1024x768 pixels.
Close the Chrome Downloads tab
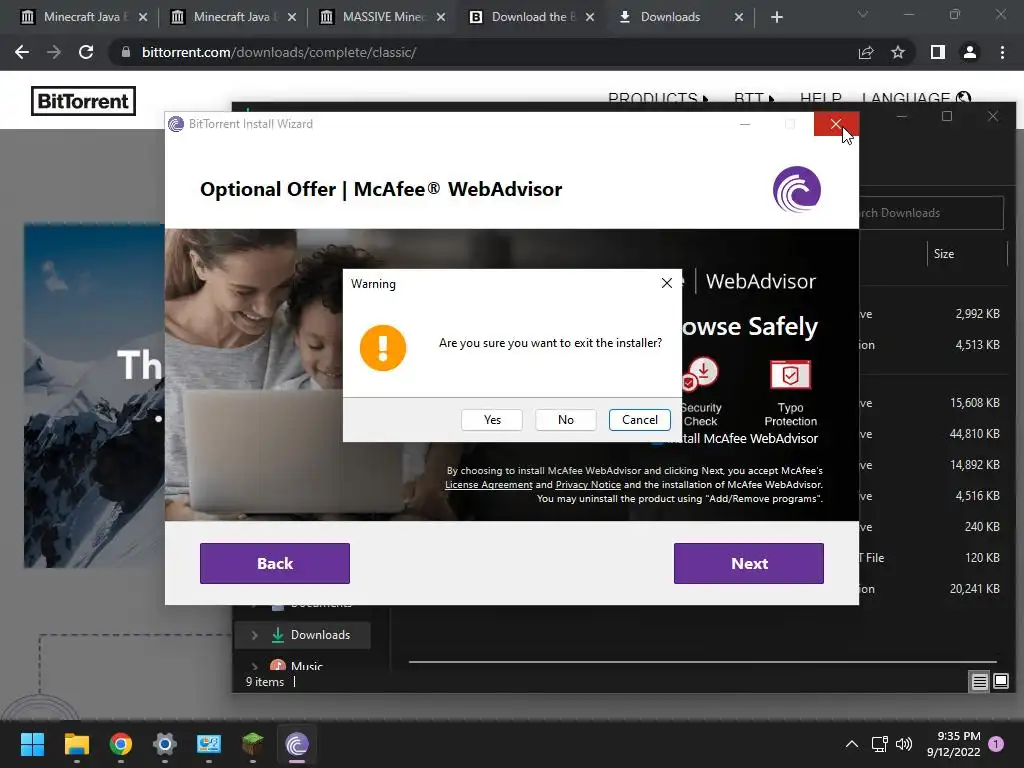coord(739,17)
